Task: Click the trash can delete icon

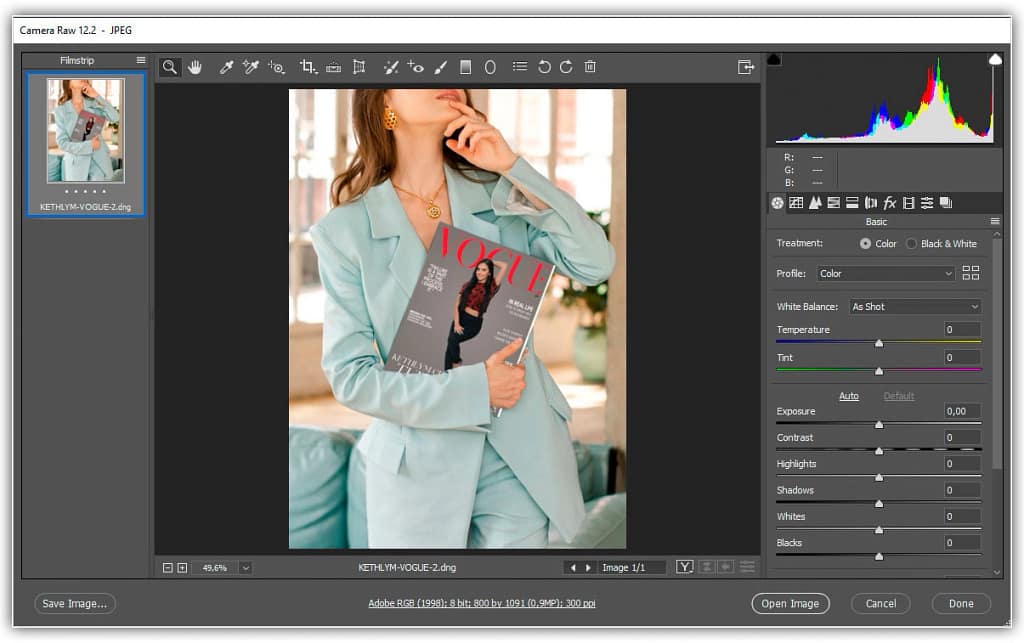Action: click(590, 67)
